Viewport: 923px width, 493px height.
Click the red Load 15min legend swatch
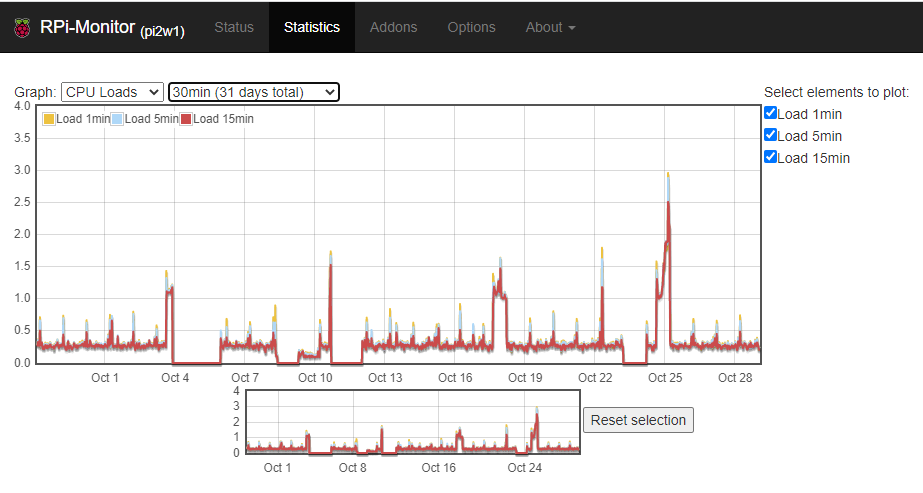(x=186, y=119)
